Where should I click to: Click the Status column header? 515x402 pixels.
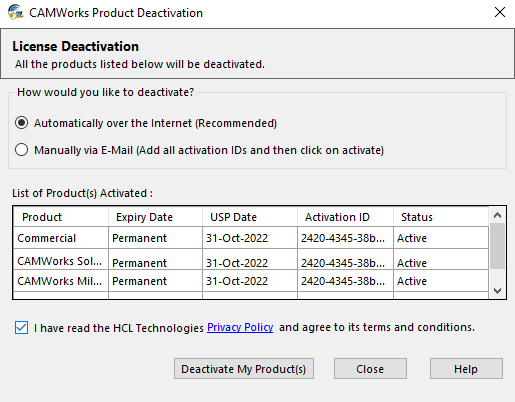coord(441,217)
